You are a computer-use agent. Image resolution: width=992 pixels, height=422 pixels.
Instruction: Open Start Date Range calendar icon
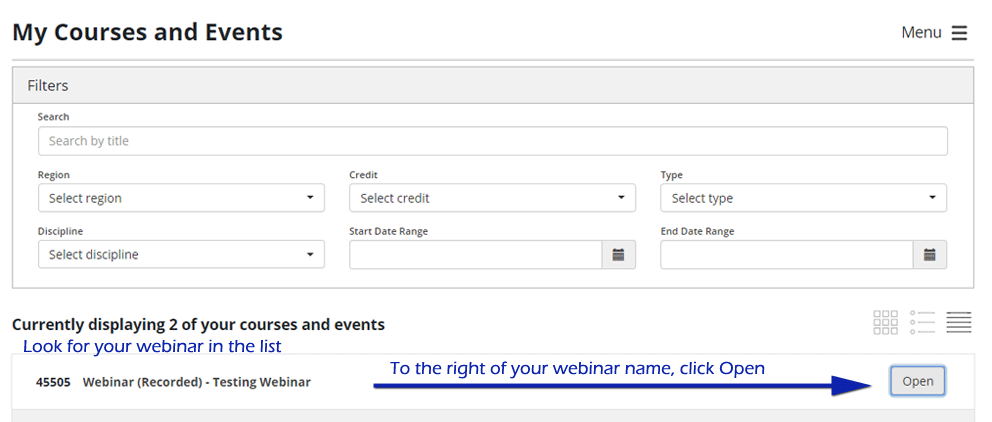coord(618,255)
